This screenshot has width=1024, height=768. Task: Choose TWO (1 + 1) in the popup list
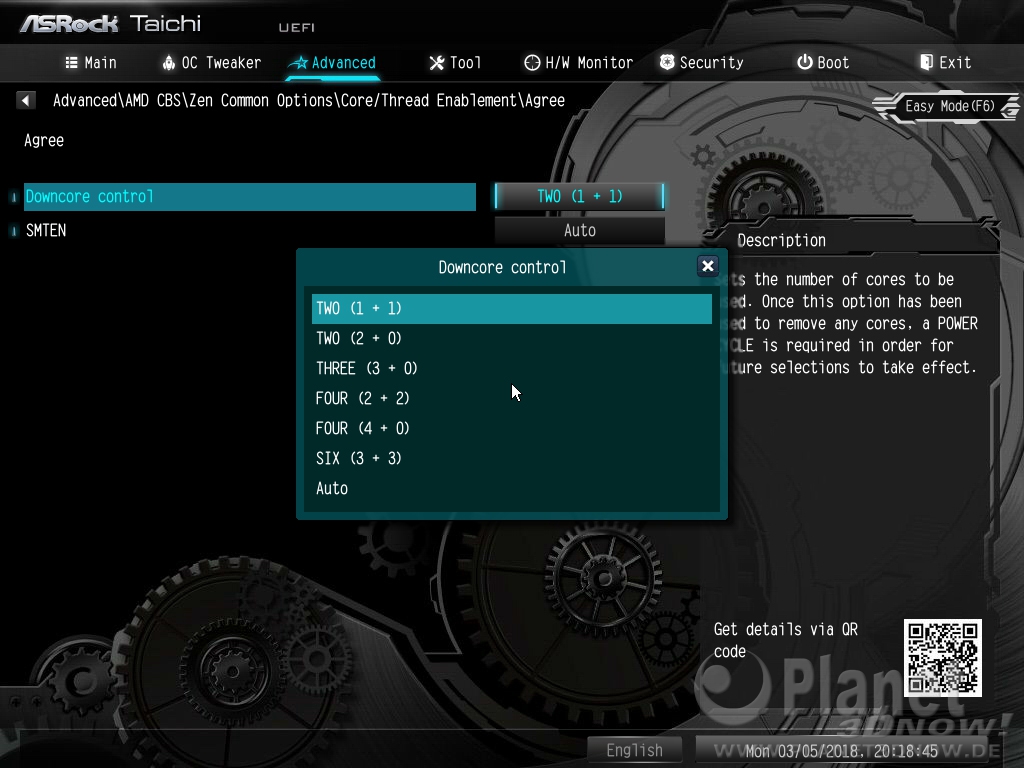(x=511, y=308)
